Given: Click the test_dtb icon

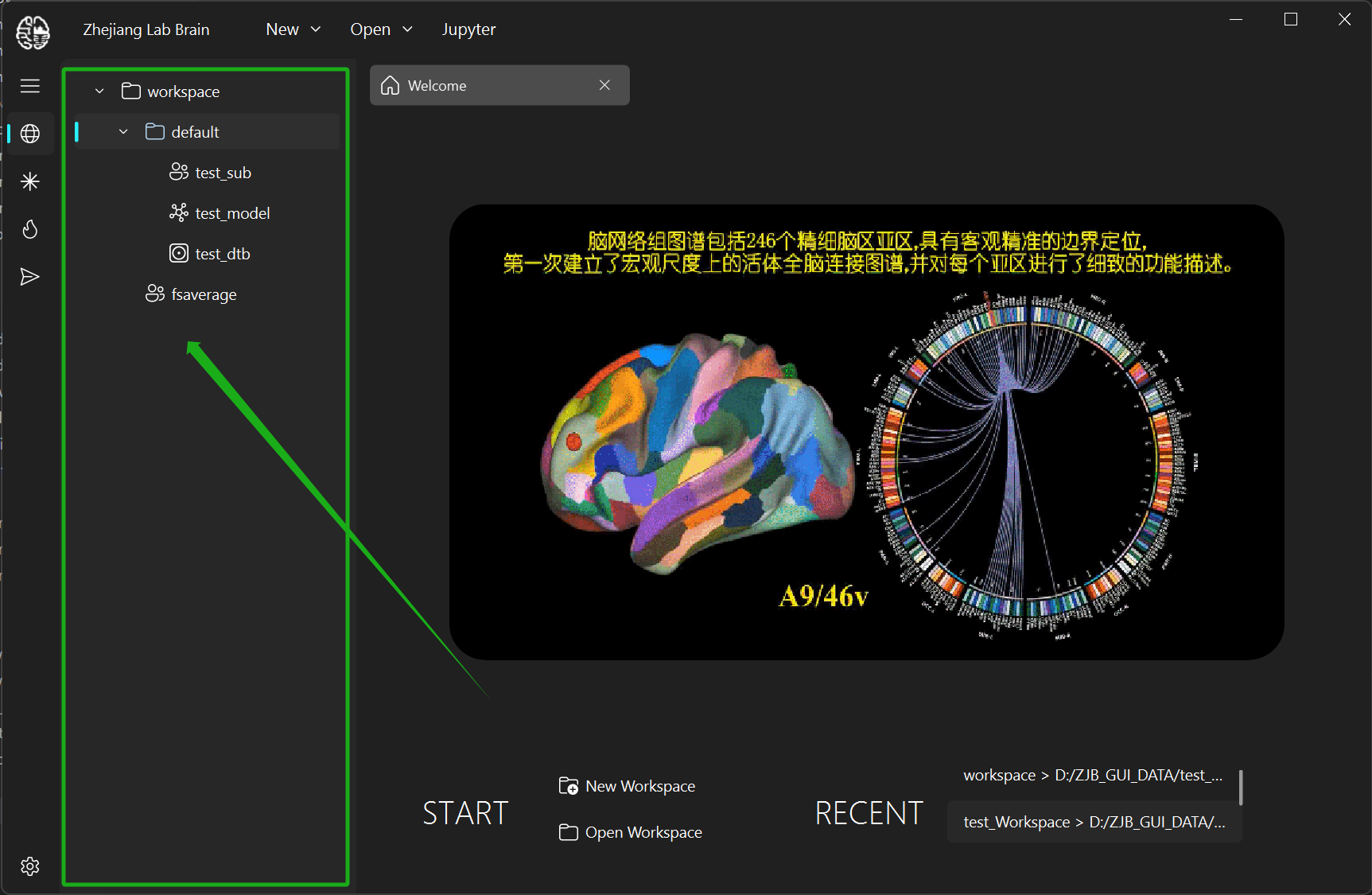Looking at the screenshot, I should (179, 253).
